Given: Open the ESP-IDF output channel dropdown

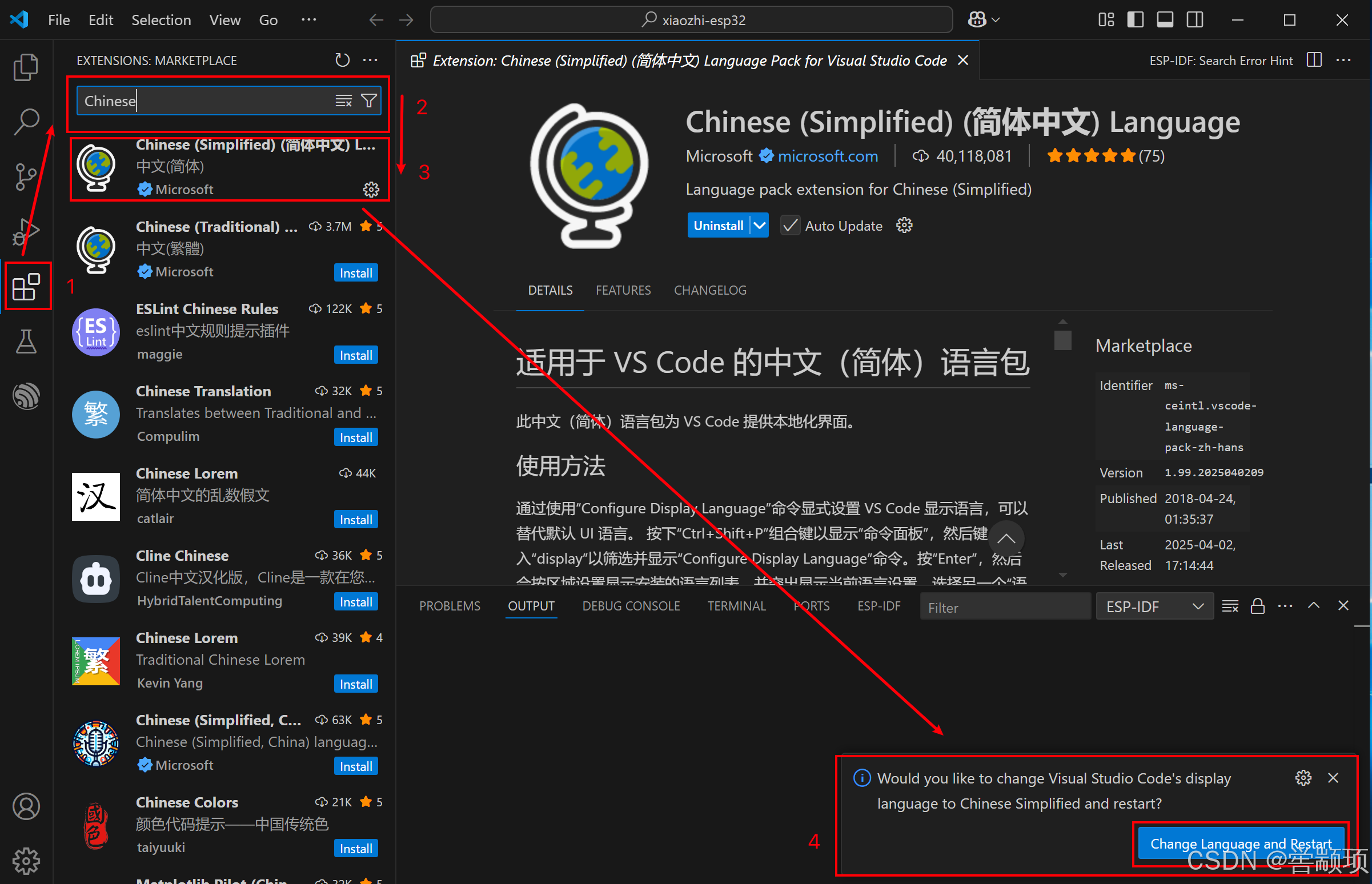Looking at the screenshot, I should click(1154, 606).
